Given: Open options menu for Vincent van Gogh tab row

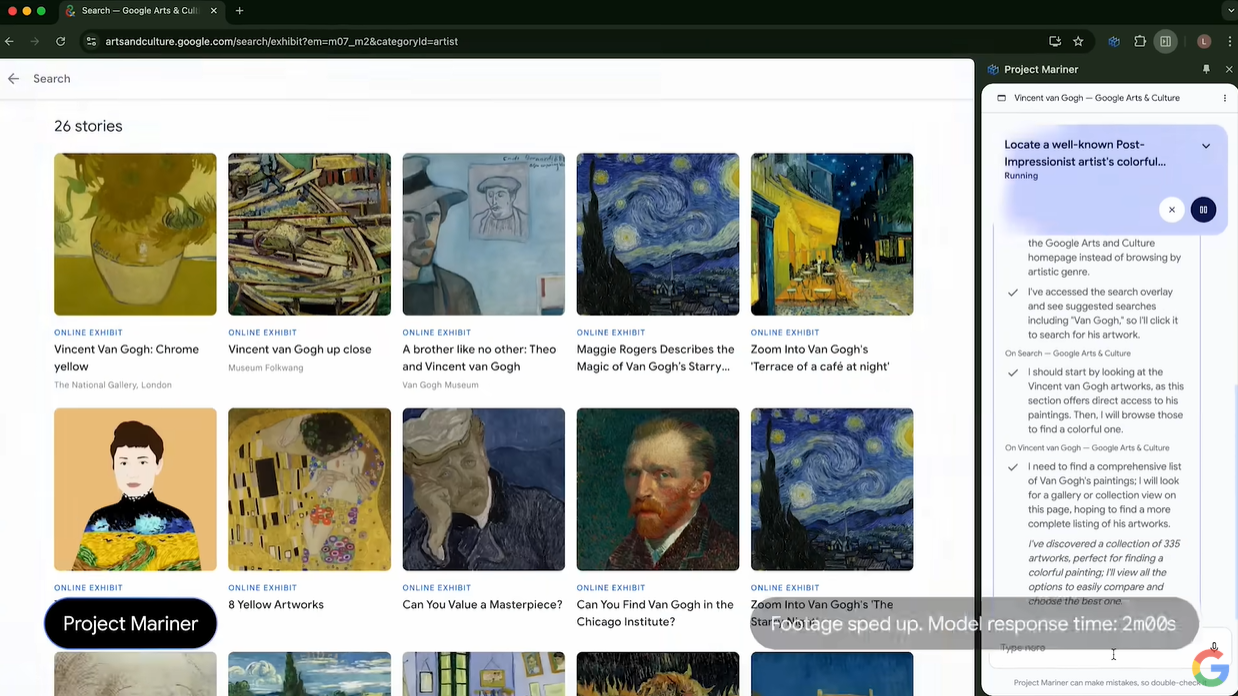Looking at the screenshot, I should pyautogui.click(x=1224, y=98).
